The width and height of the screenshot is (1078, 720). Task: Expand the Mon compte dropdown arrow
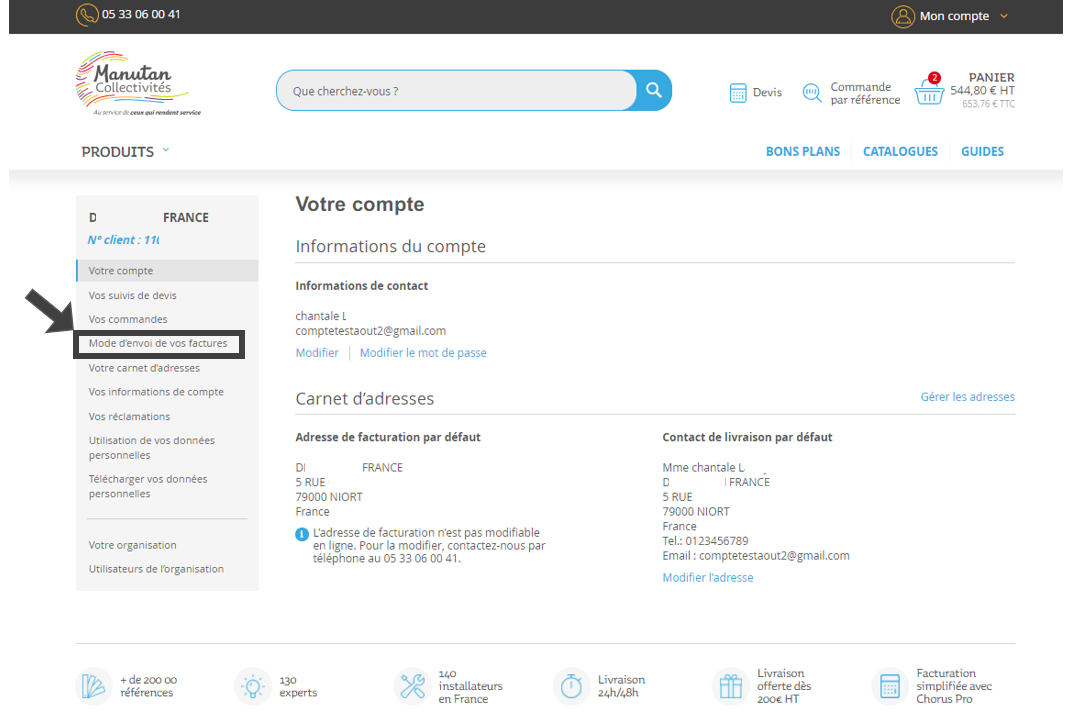click(x=1004, y=16)
